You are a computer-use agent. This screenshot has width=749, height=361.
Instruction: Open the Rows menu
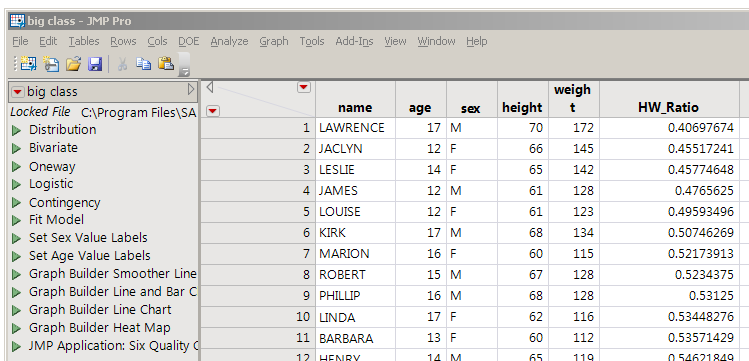123,41
